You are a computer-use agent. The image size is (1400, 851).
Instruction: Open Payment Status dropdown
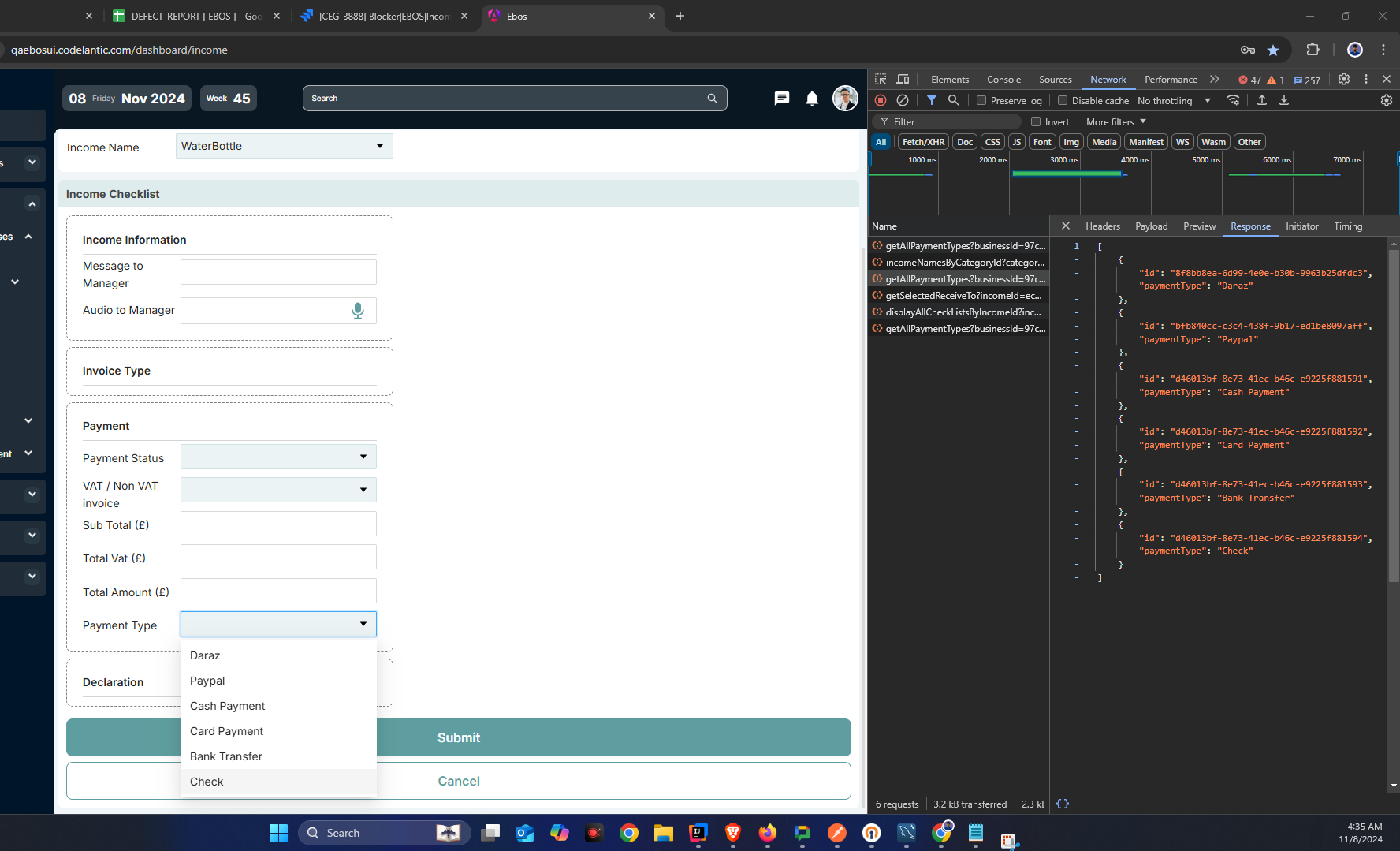pos(278,457)
